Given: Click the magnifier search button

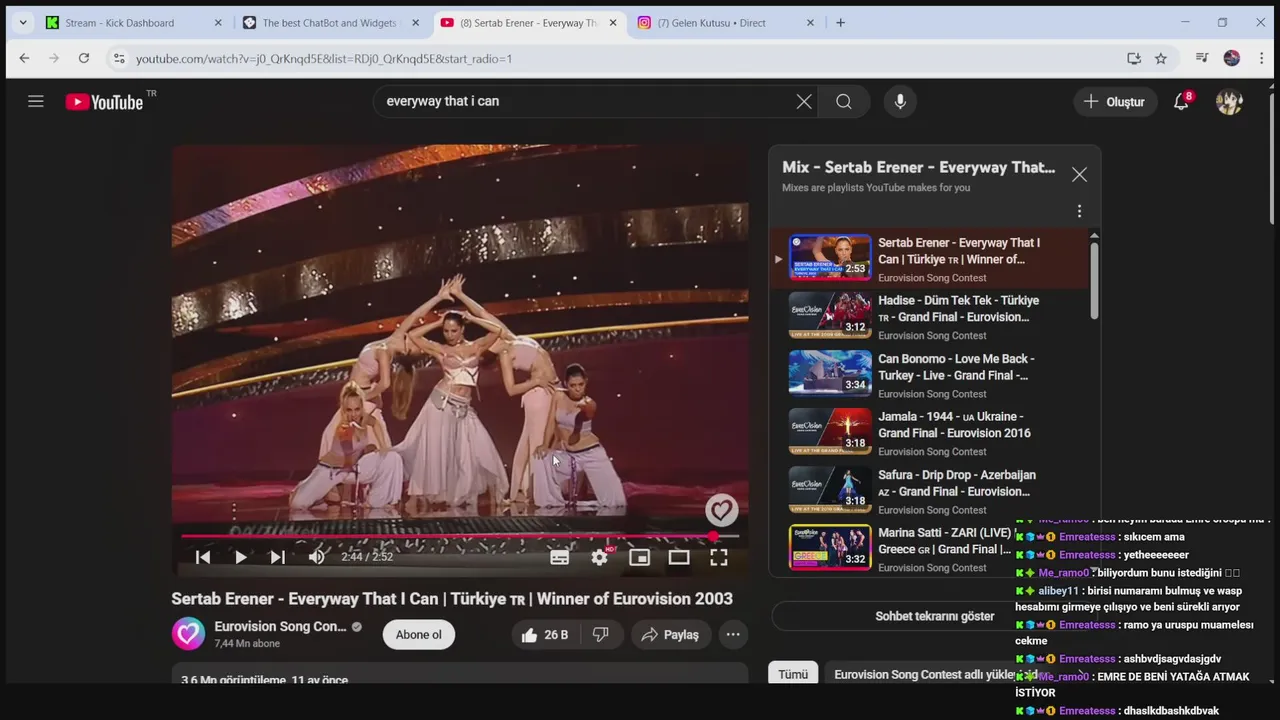Looking at the screenshot, I should 844,101.
